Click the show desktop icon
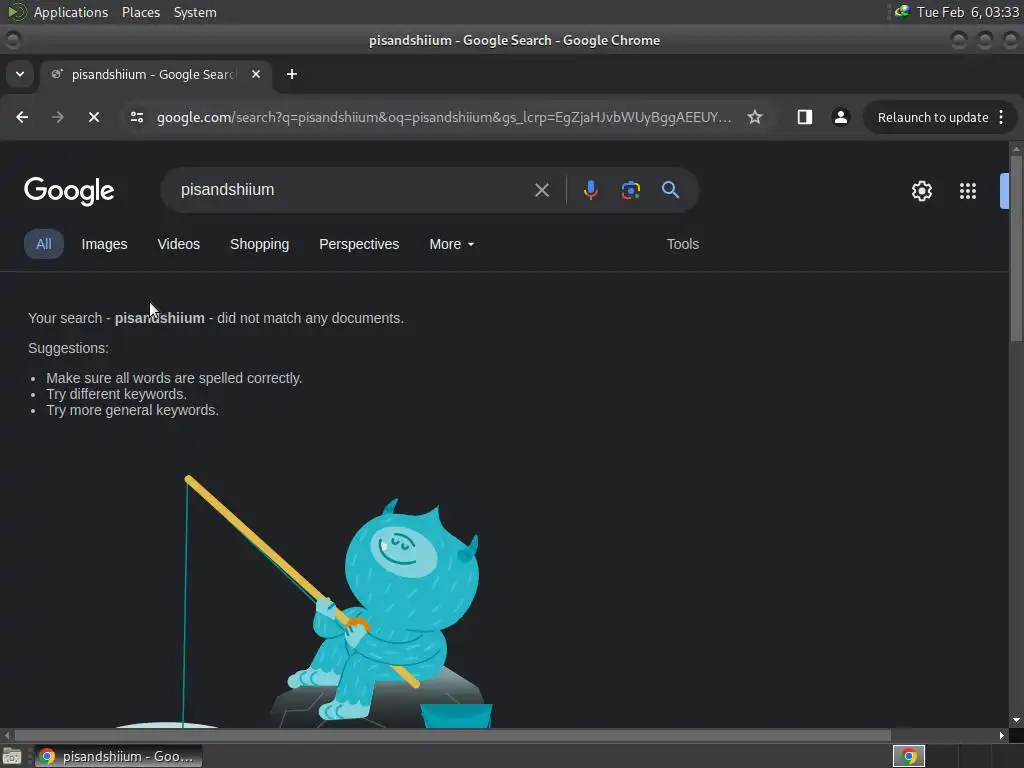Screen dimensions: 1024x768 coord(12,756)
